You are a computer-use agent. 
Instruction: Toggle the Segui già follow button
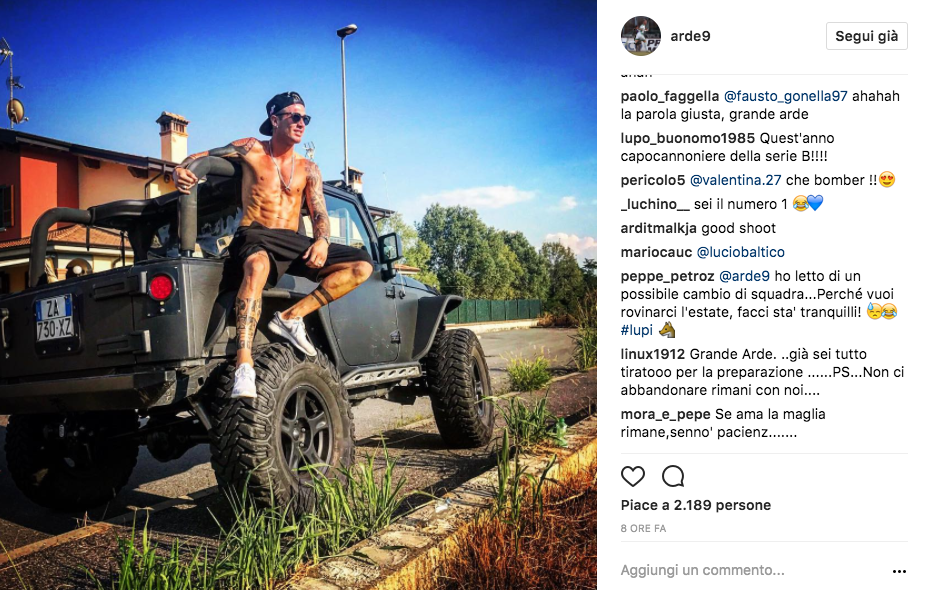[x=866, y=36]
